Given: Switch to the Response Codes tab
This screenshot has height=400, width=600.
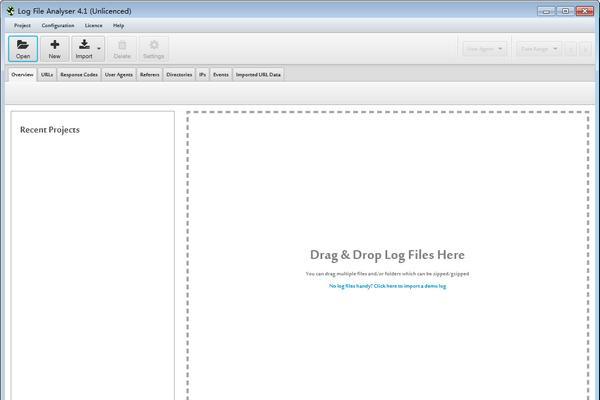Looking at the screenshot, I should point(79,75).
